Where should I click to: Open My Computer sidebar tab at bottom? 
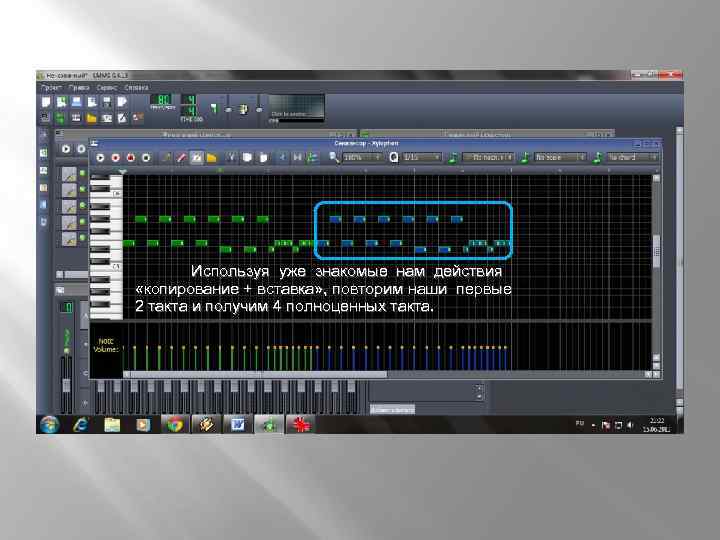44,222
